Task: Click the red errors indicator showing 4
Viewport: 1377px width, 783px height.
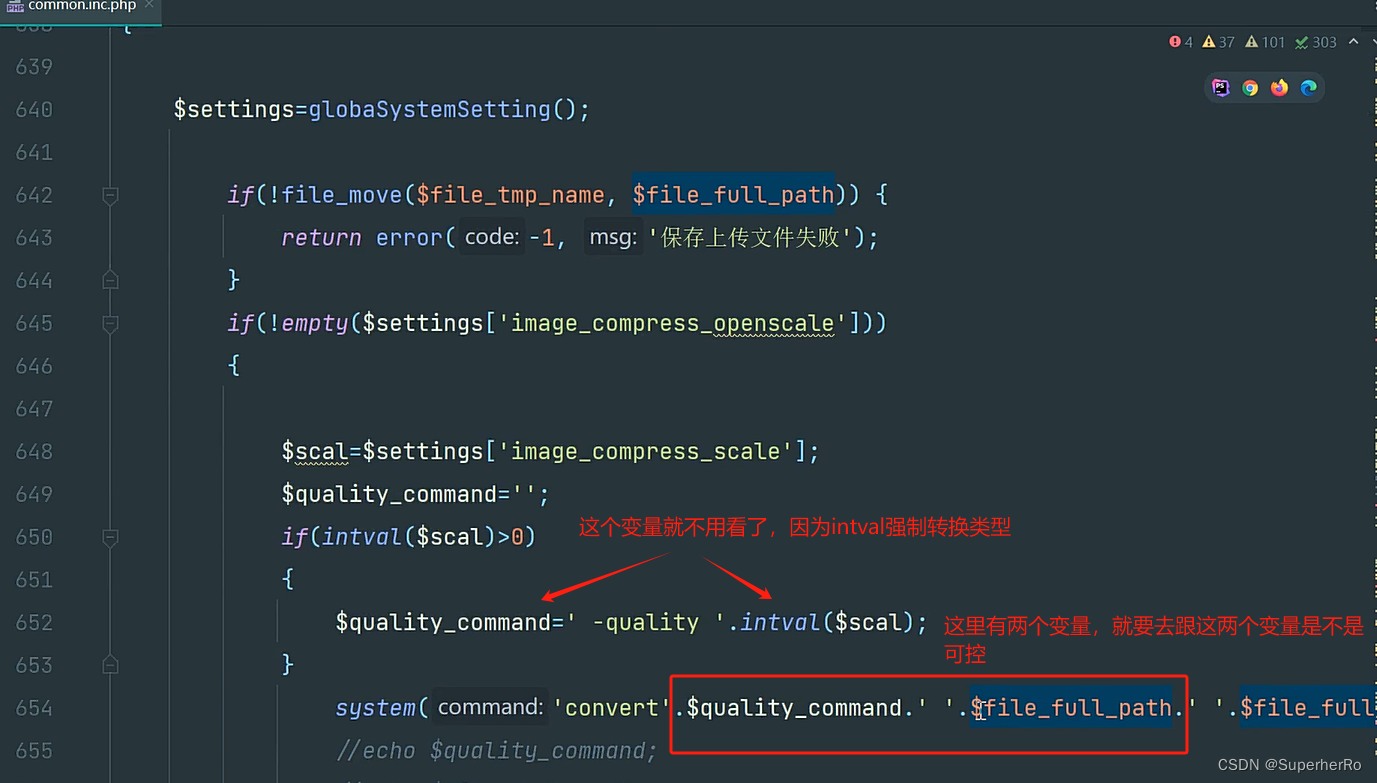Action: [x=1181, y=42]
